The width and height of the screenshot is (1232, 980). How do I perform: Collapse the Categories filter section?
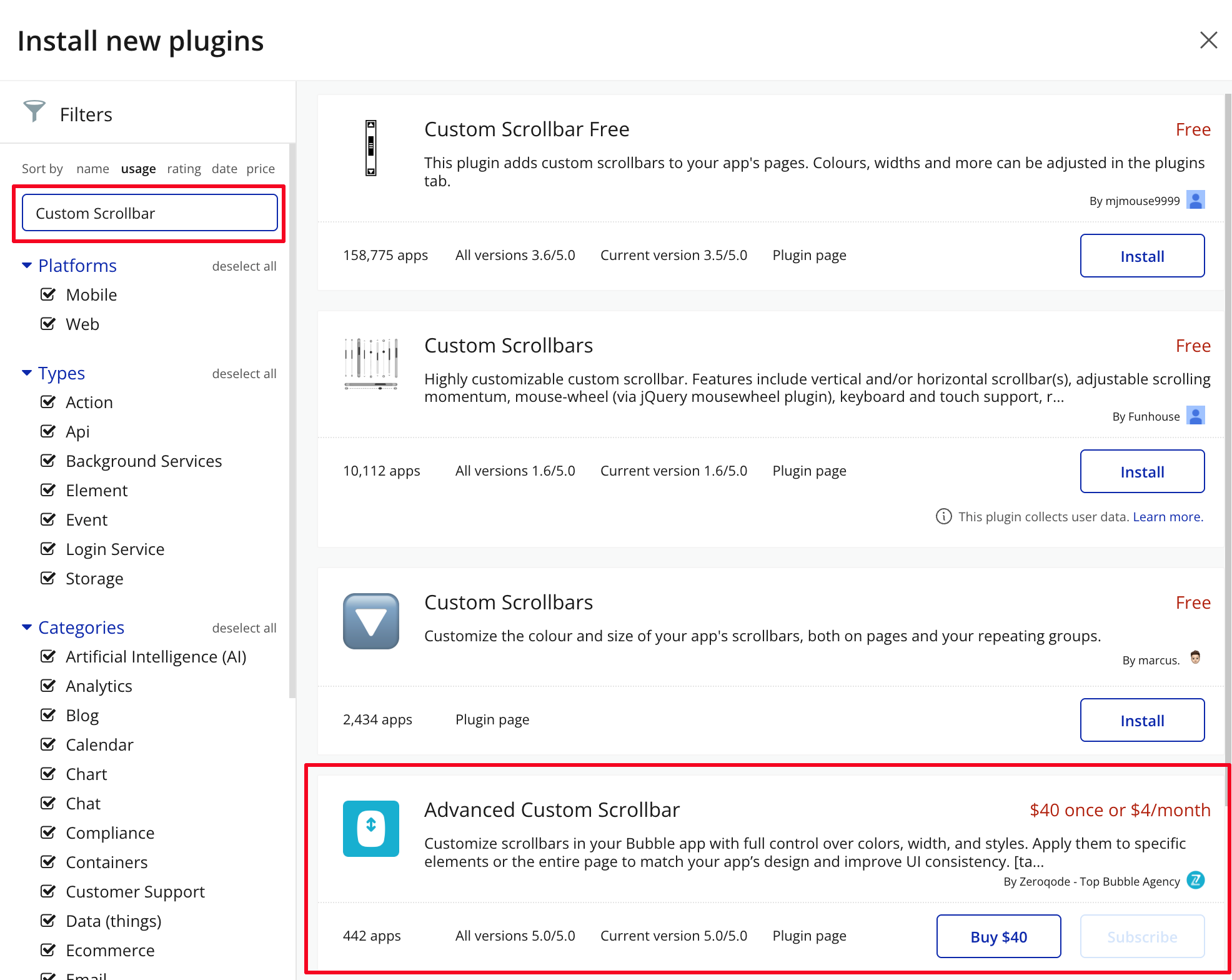[27, 627]
